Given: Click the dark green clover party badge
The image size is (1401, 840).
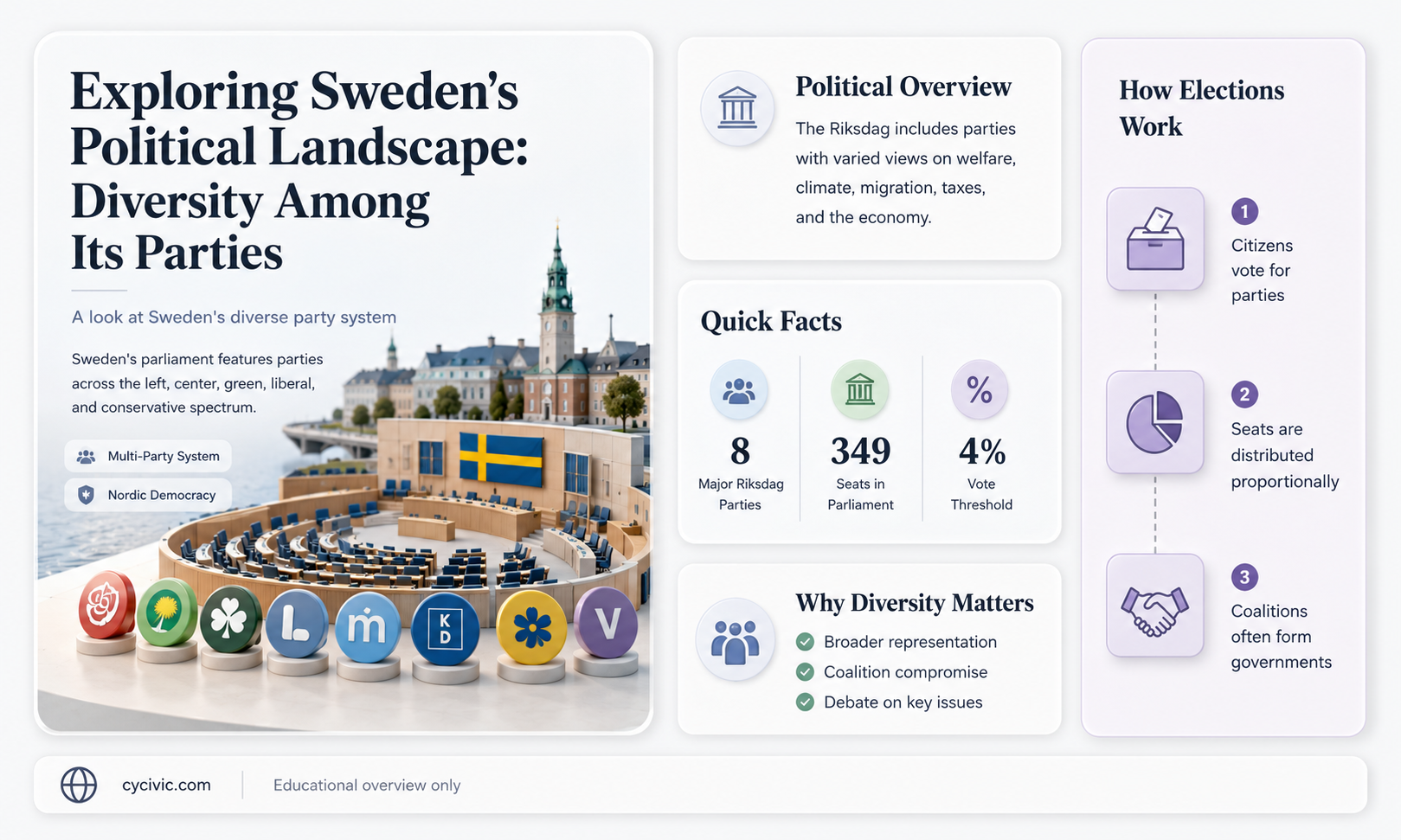Looking at the screenshot, I should point(230,619).
